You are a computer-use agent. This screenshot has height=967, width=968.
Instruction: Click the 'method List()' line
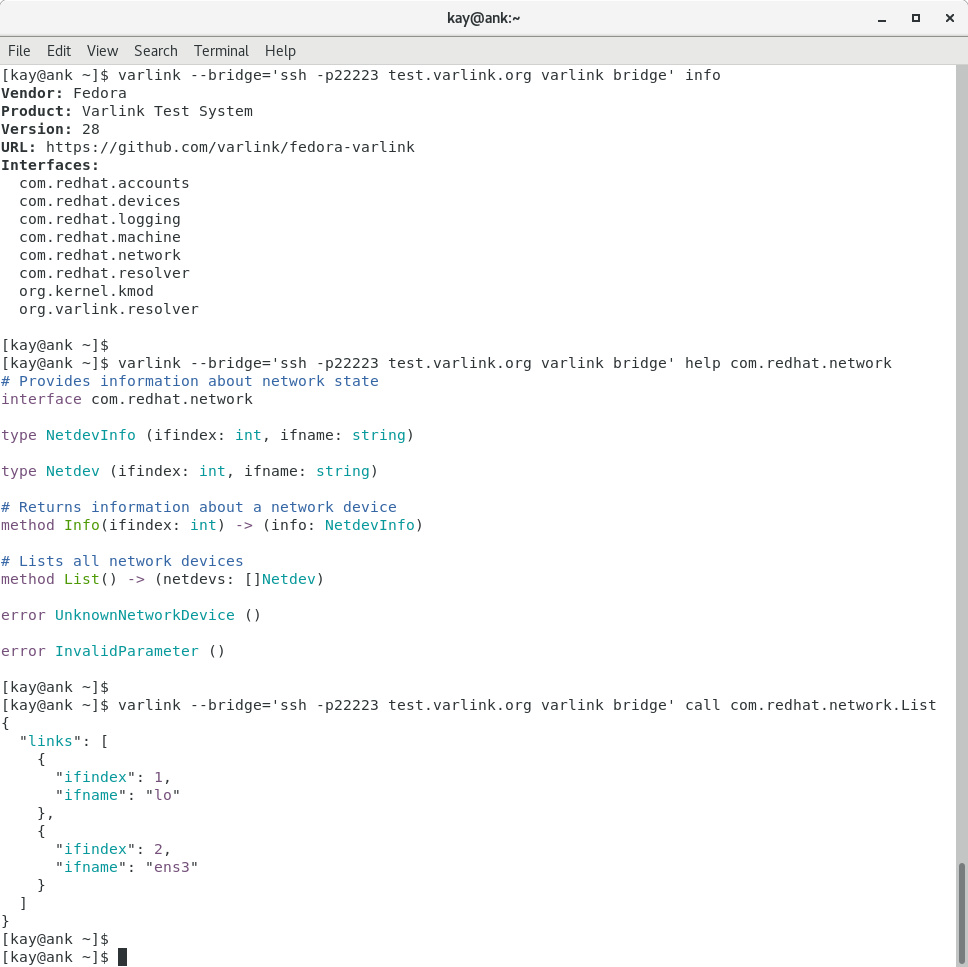click(162, 579)
